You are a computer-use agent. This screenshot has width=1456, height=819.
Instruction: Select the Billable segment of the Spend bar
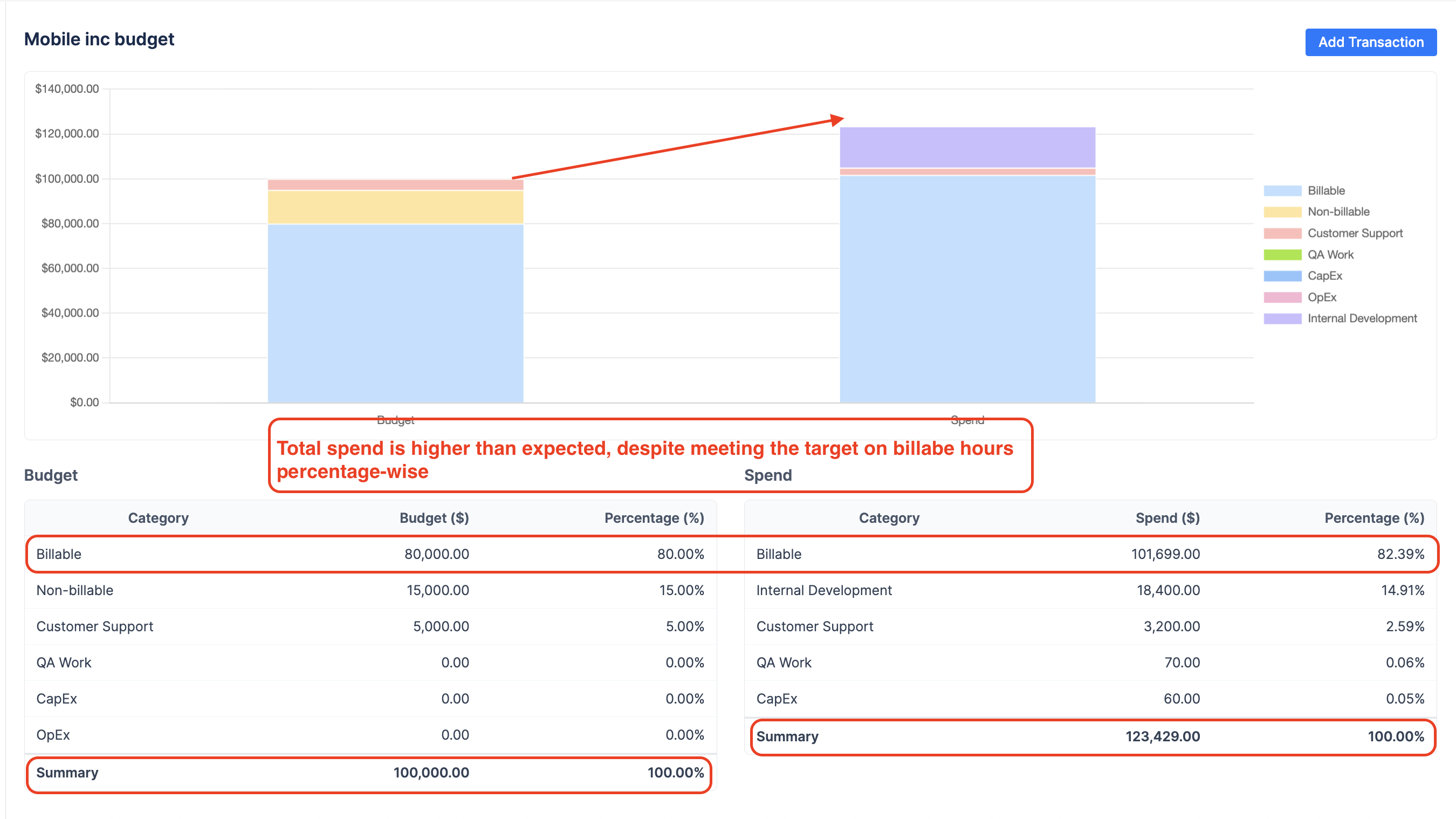[967, 289]
